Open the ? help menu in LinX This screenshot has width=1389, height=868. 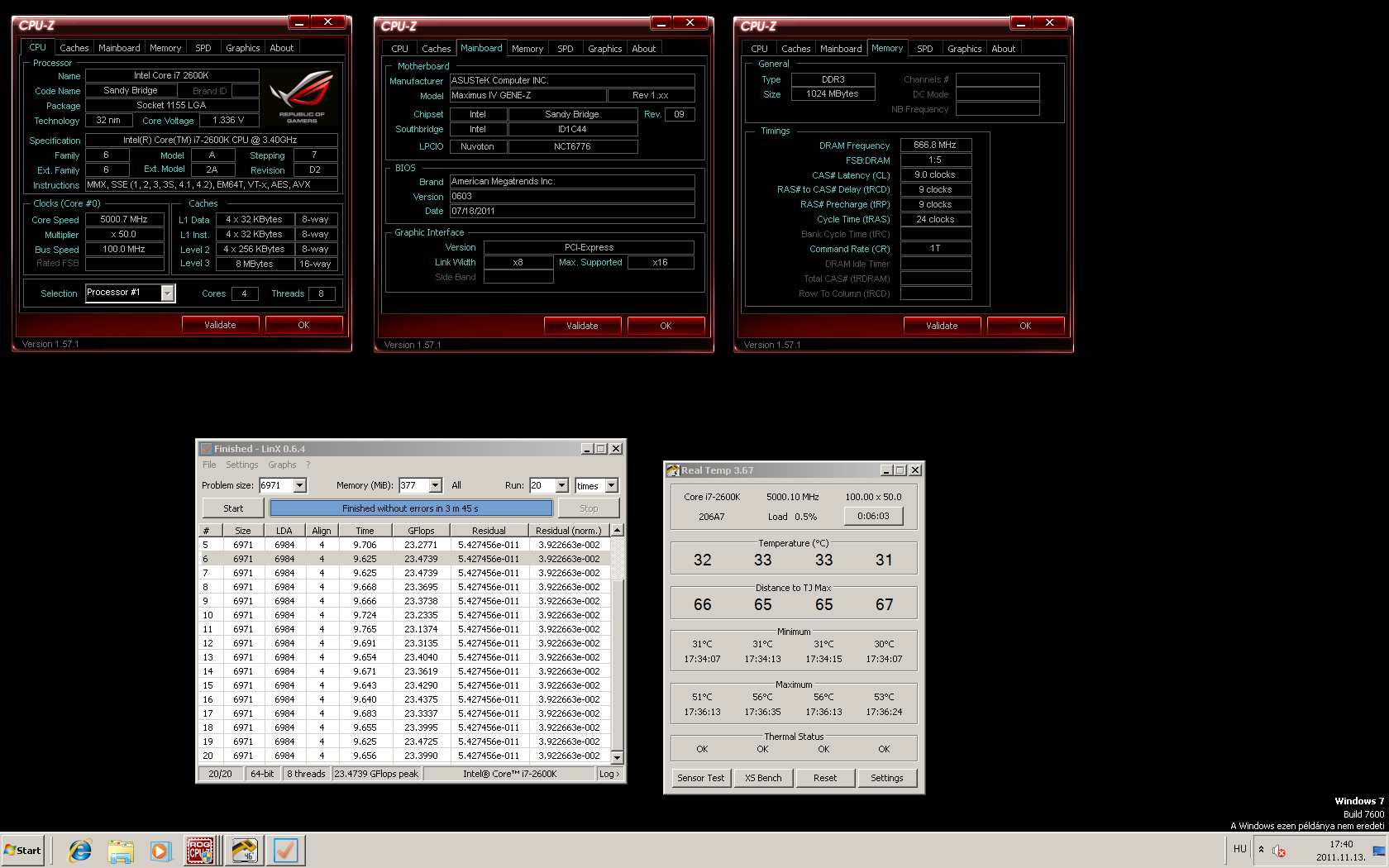[308, 465]
